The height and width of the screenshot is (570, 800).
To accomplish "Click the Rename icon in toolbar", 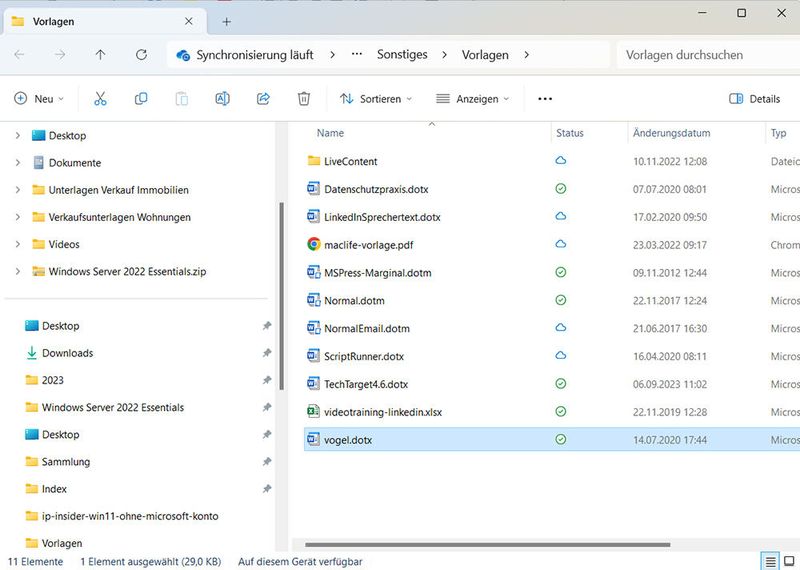I will [222, 99].
